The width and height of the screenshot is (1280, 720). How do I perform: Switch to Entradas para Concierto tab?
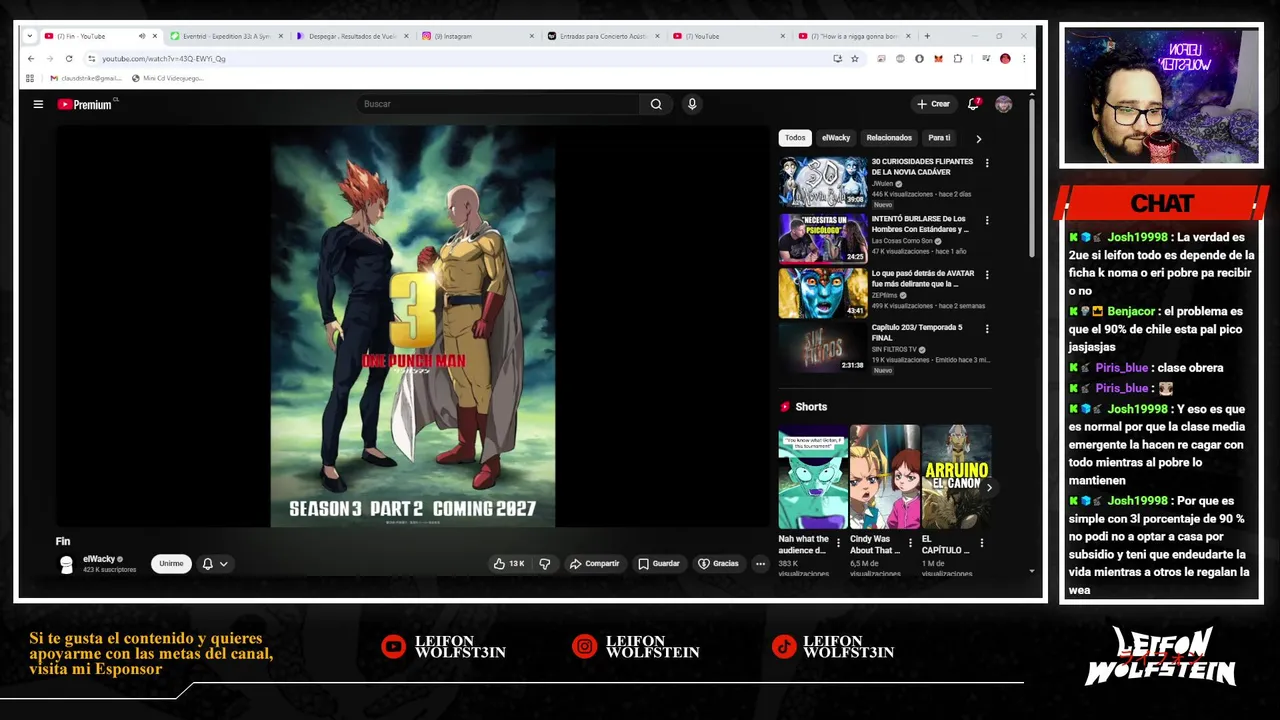tap(603, 36)
